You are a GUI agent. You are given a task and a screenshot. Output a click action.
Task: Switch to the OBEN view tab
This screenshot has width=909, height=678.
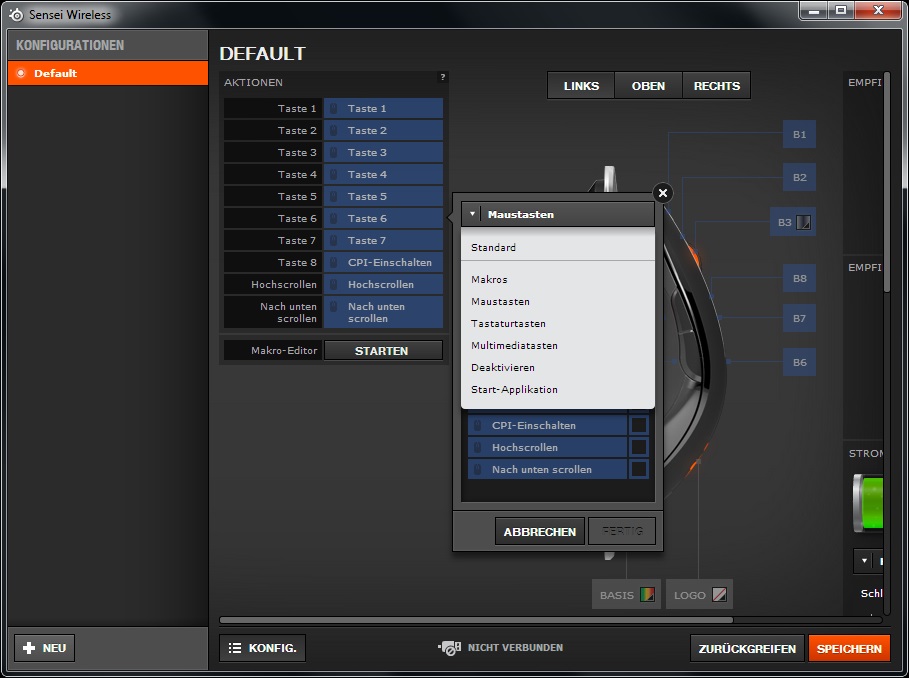(x=648, y=86)
